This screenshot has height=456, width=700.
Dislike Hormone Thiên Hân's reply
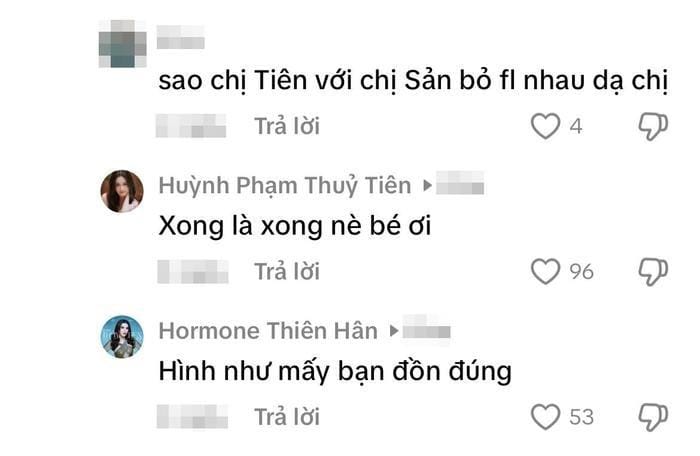pos(653,417)
